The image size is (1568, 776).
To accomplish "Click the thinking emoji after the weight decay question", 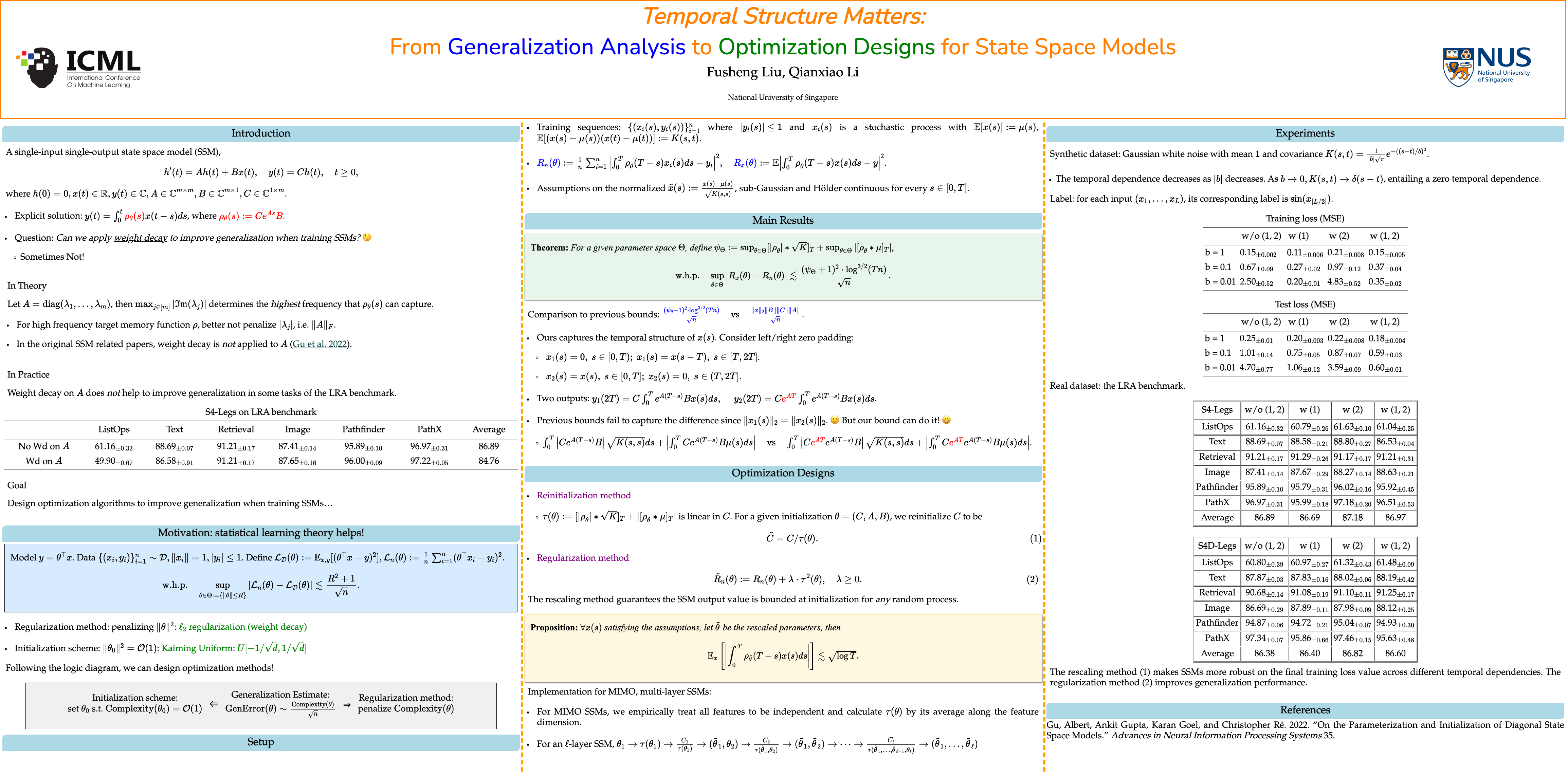I will point(367,237).
